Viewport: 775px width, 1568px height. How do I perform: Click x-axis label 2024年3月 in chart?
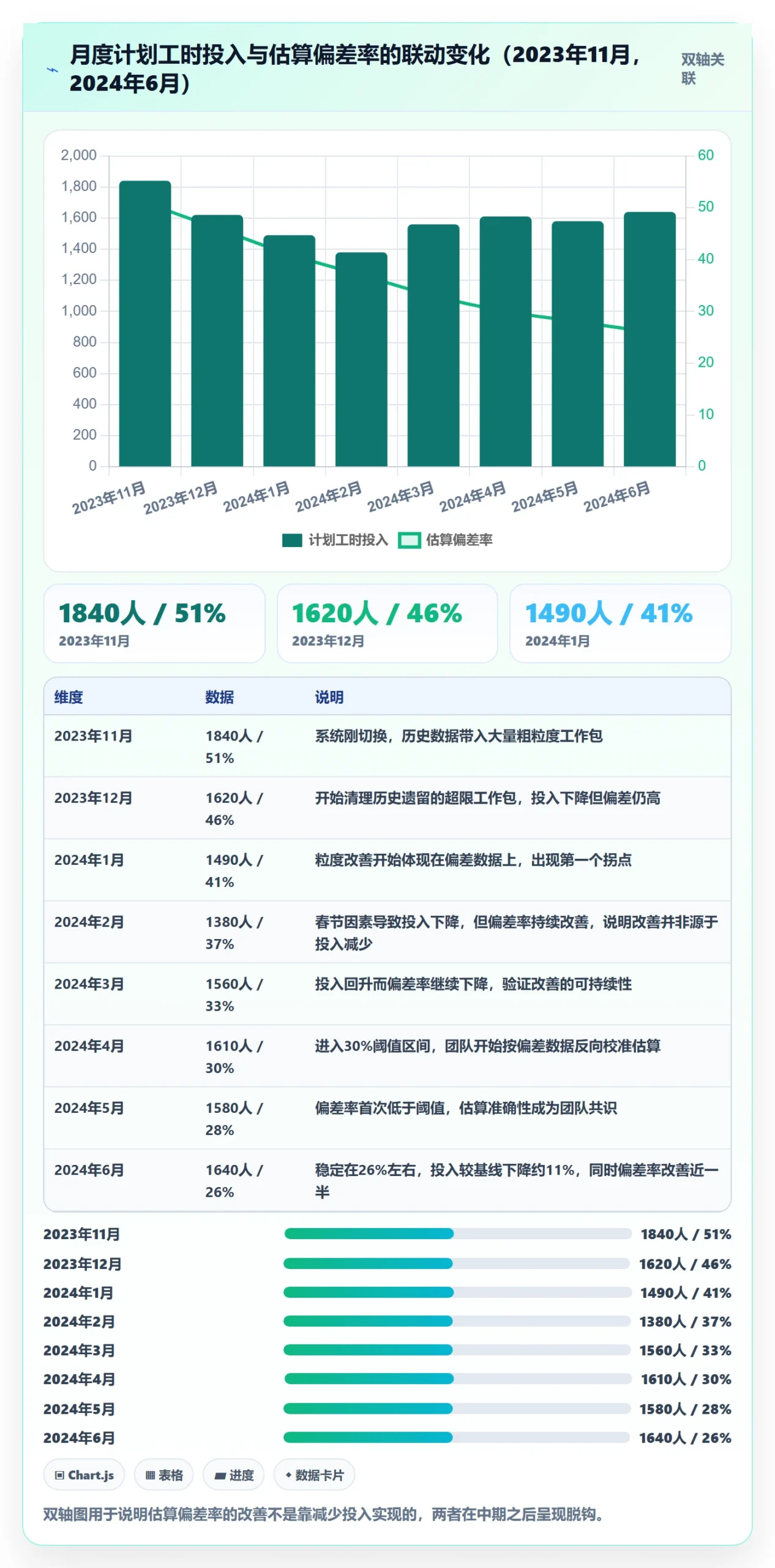400,497
